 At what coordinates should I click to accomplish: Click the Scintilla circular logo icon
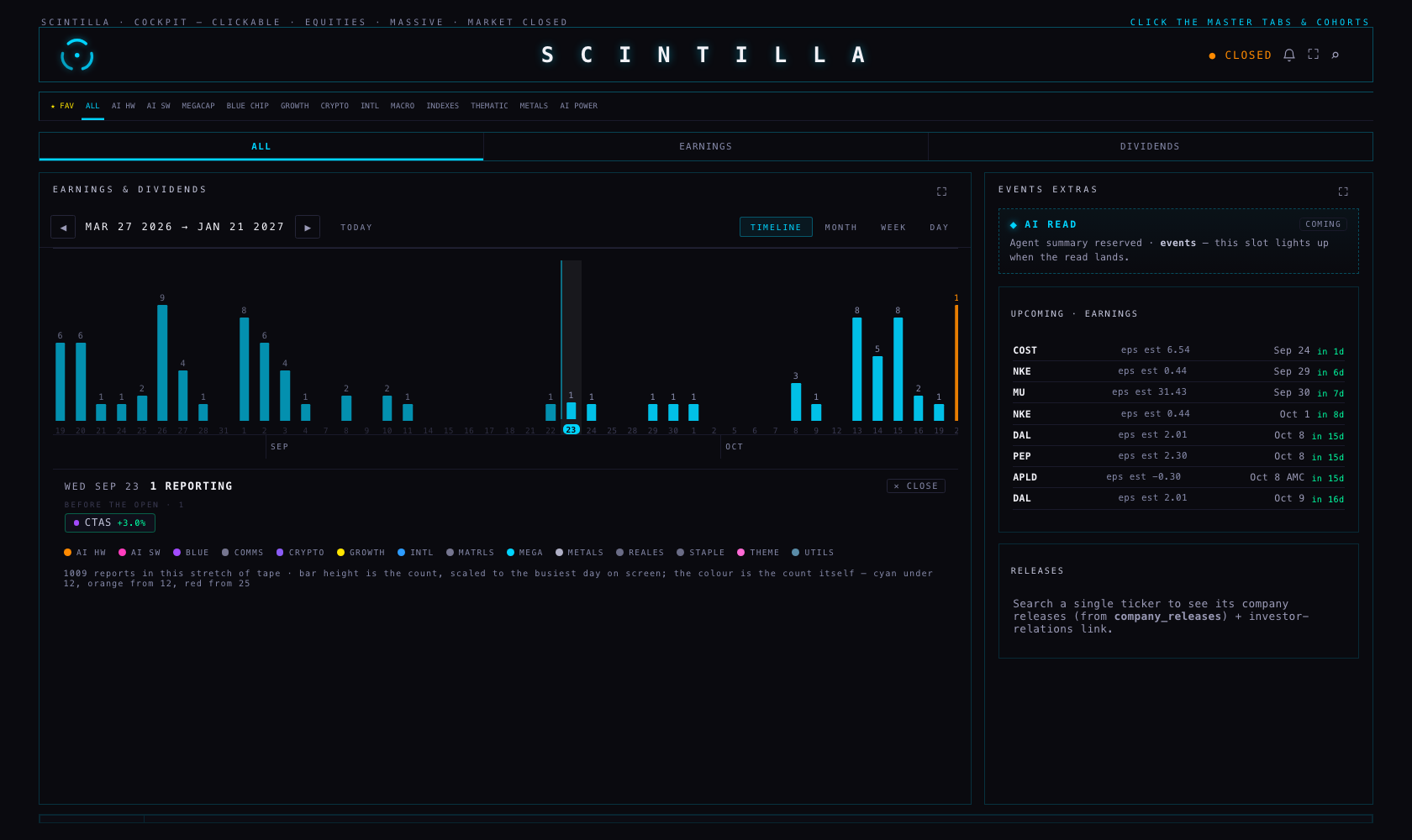(x=76, y=55)
